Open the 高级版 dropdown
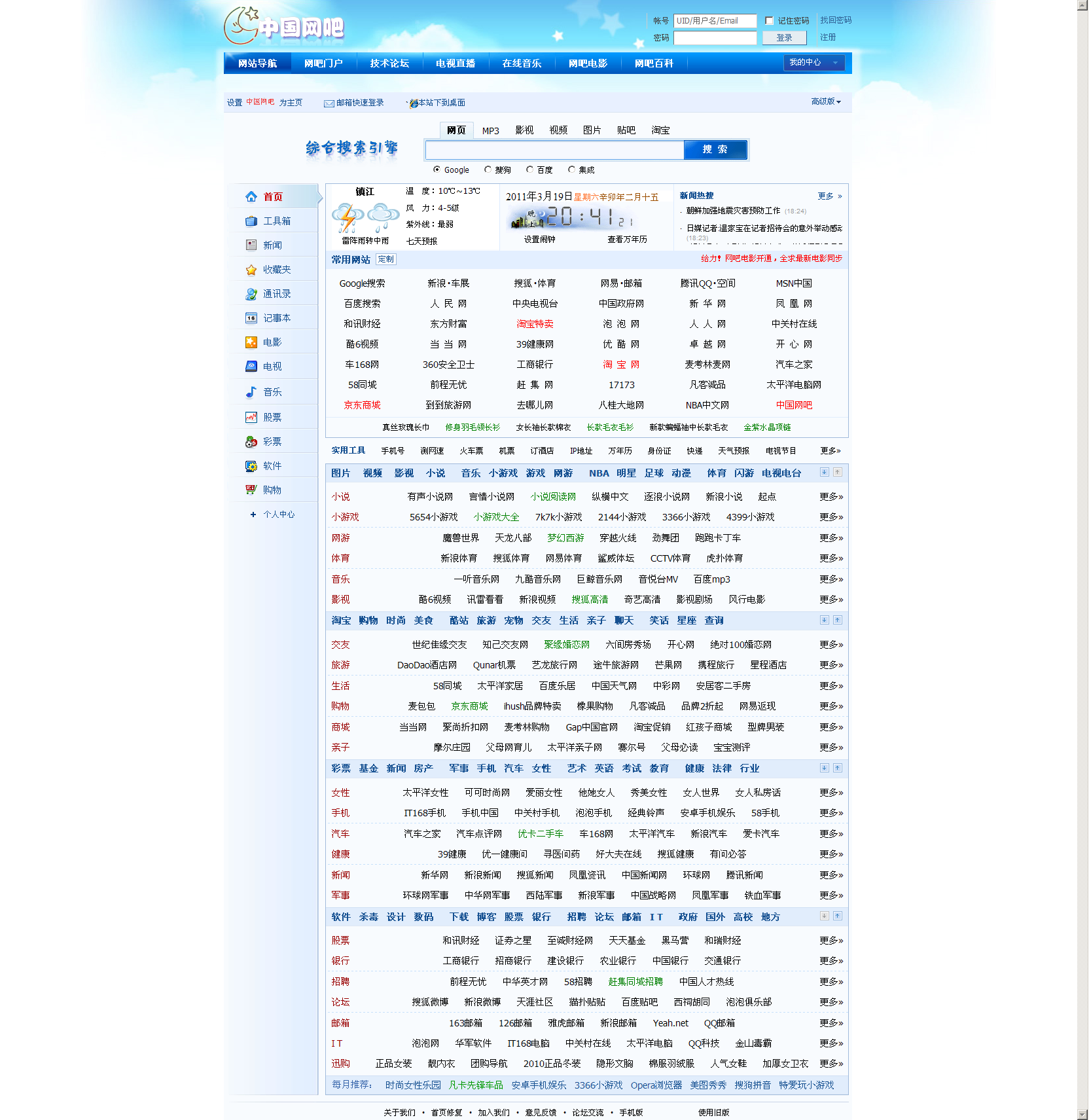Screen dimensions: 1089x1120 pos(826,101)
